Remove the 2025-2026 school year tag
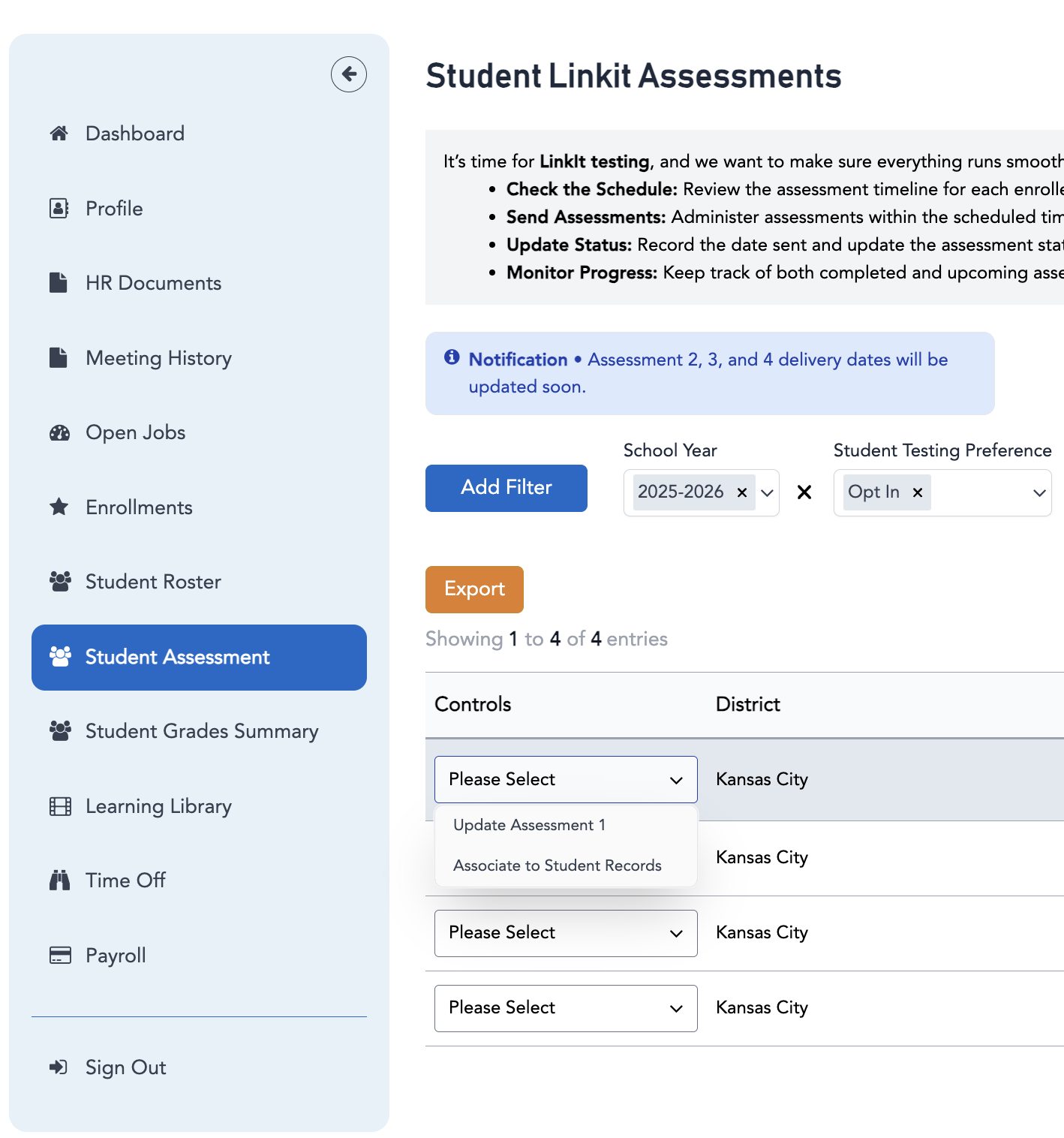 tap(742, 492)
